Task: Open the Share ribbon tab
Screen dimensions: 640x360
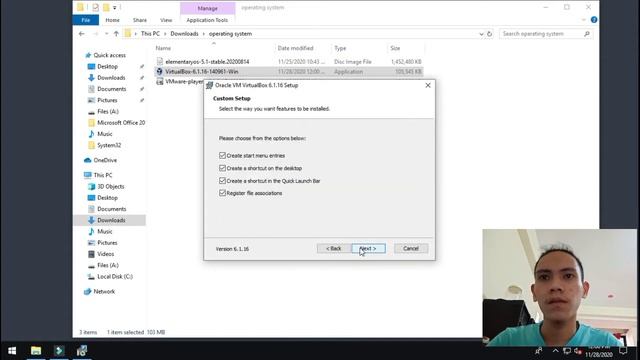Action: (x=140, y=20)
